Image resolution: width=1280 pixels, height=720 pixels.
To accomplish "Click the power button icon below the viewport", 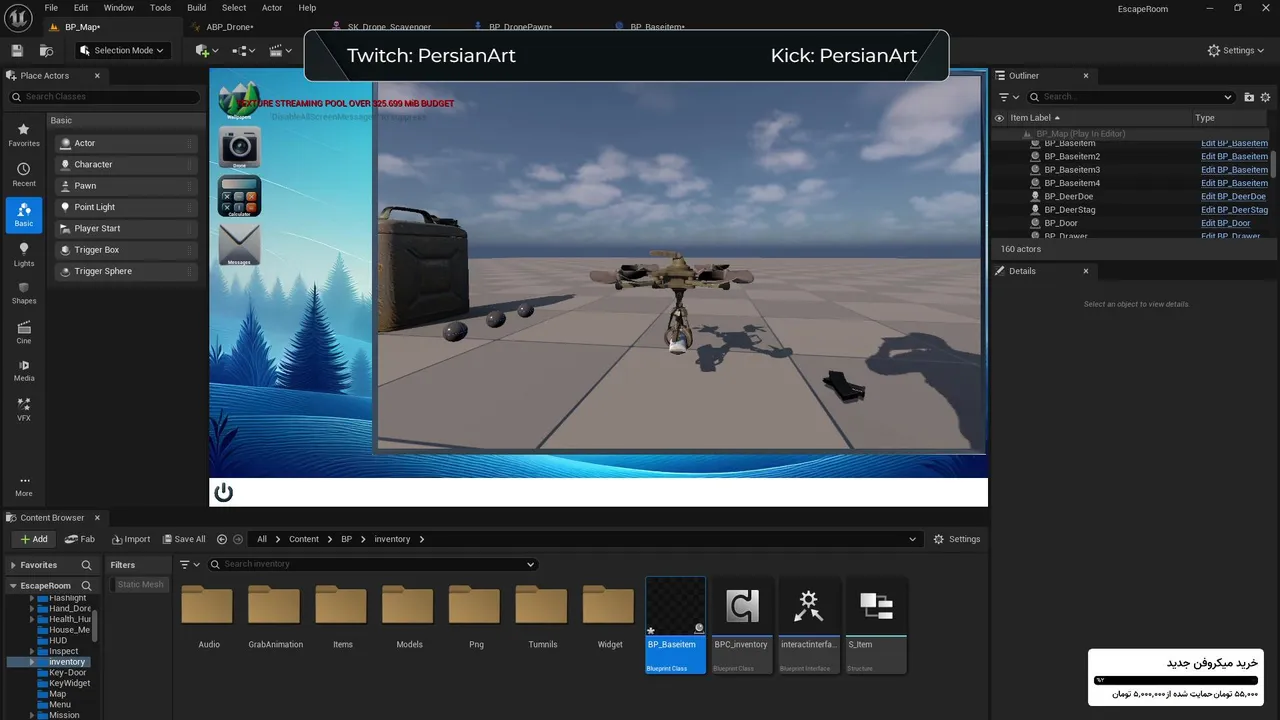I will pyautogui.click(x=224, y=492).
